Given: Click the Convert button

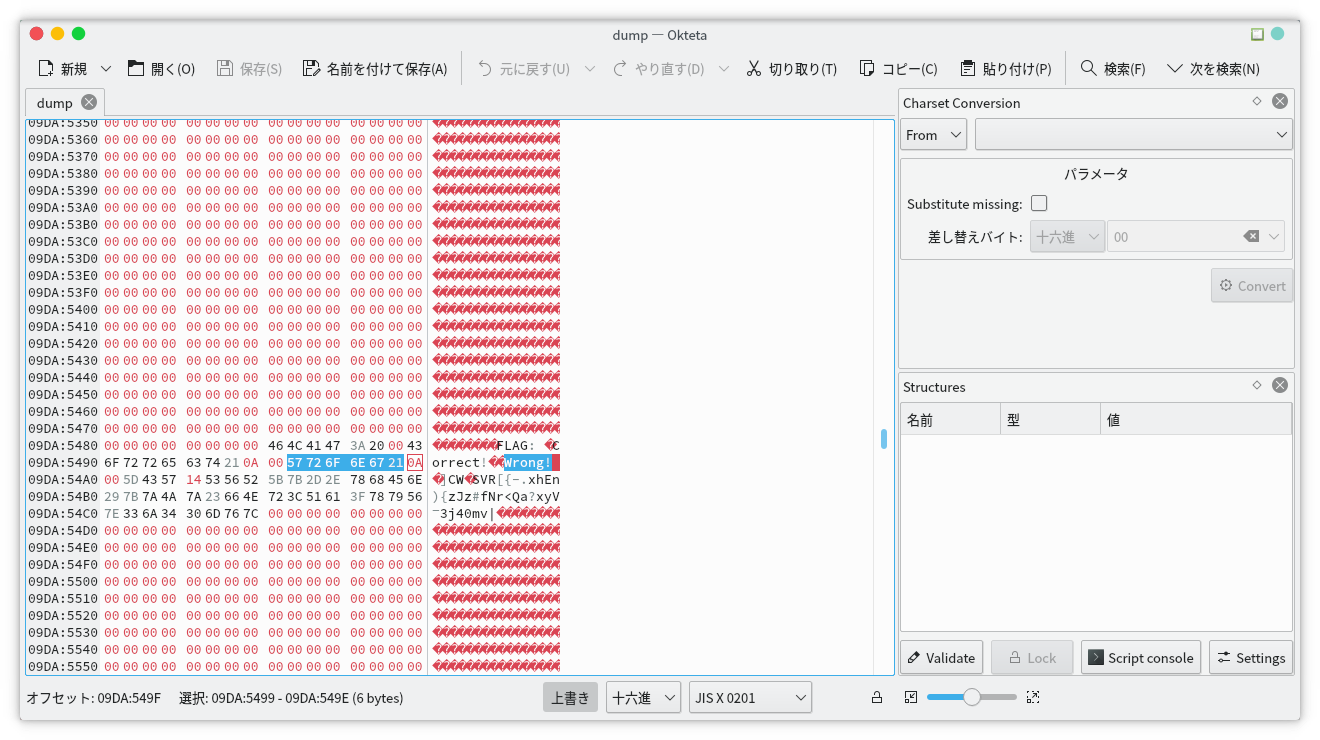Looking at the screenshot, I should click(x=1252, y=285).
